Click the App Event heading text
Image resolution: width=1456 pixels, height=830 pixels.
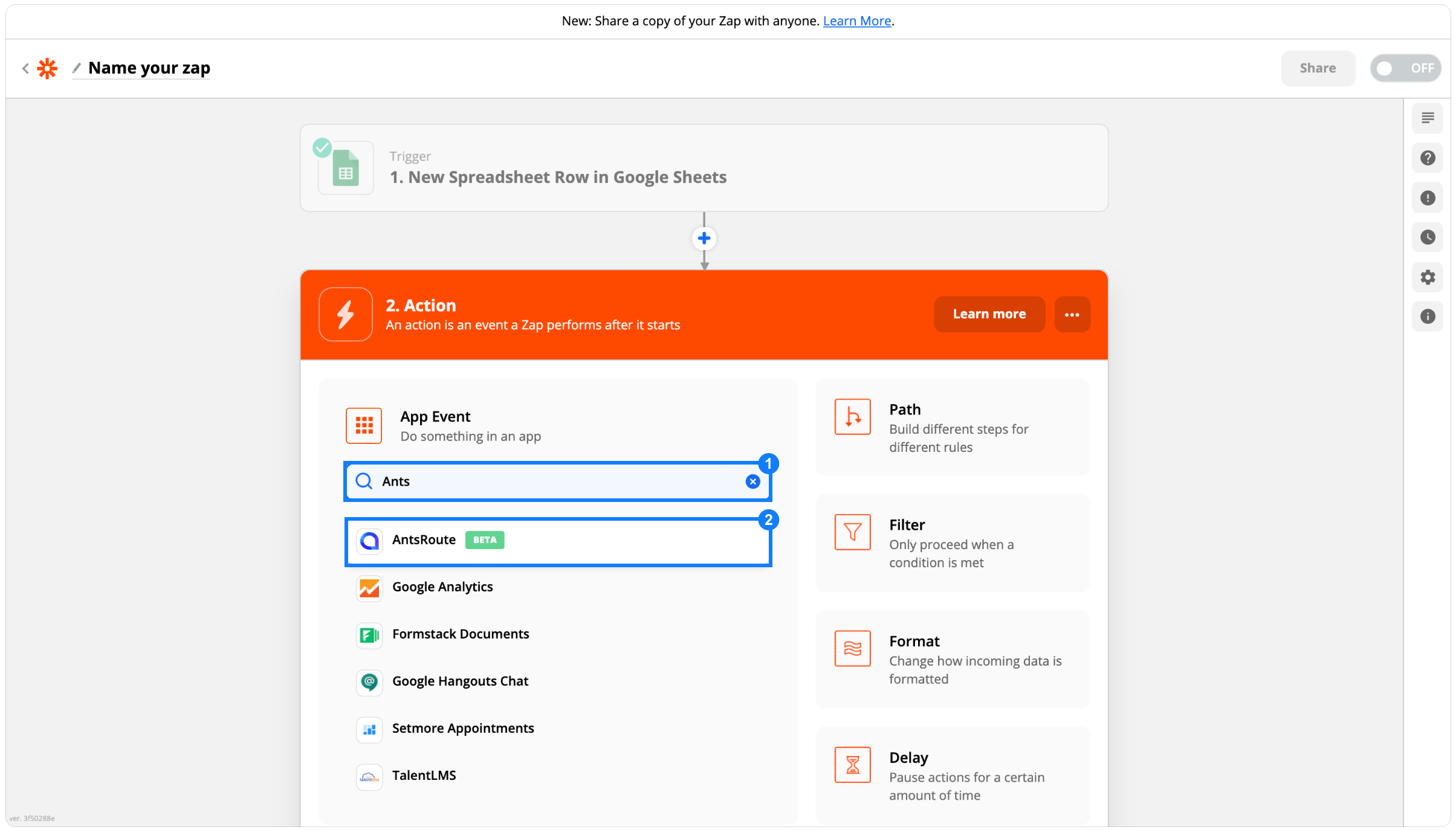pos(435,417)
